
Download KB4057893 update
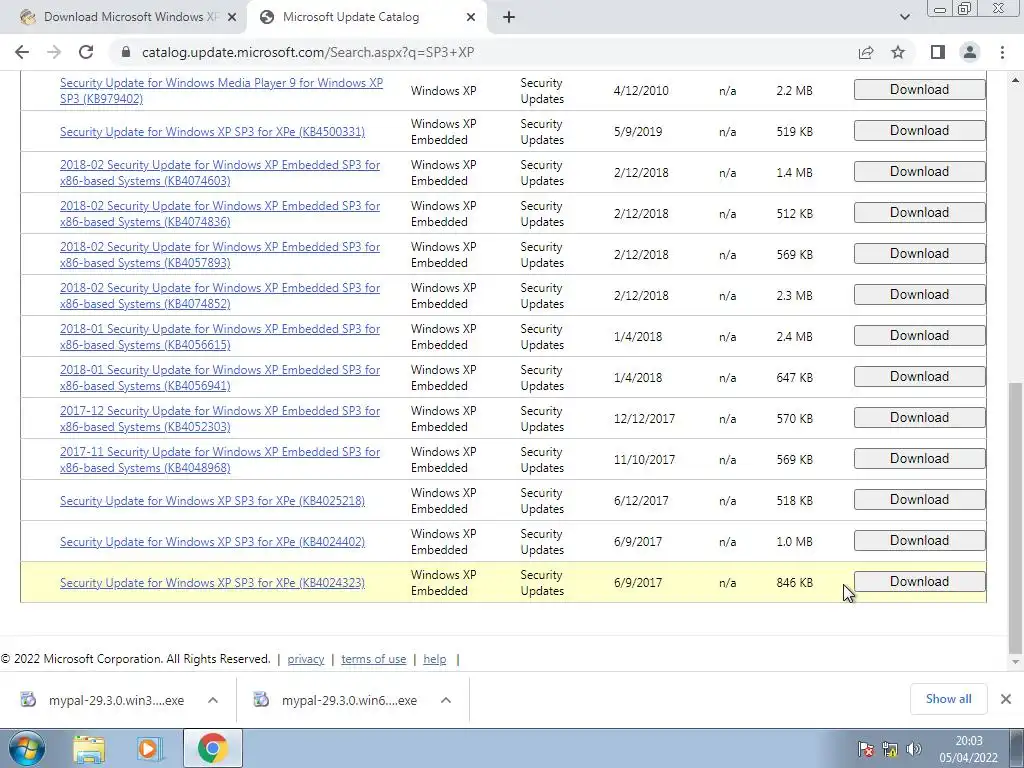(920, 253)
